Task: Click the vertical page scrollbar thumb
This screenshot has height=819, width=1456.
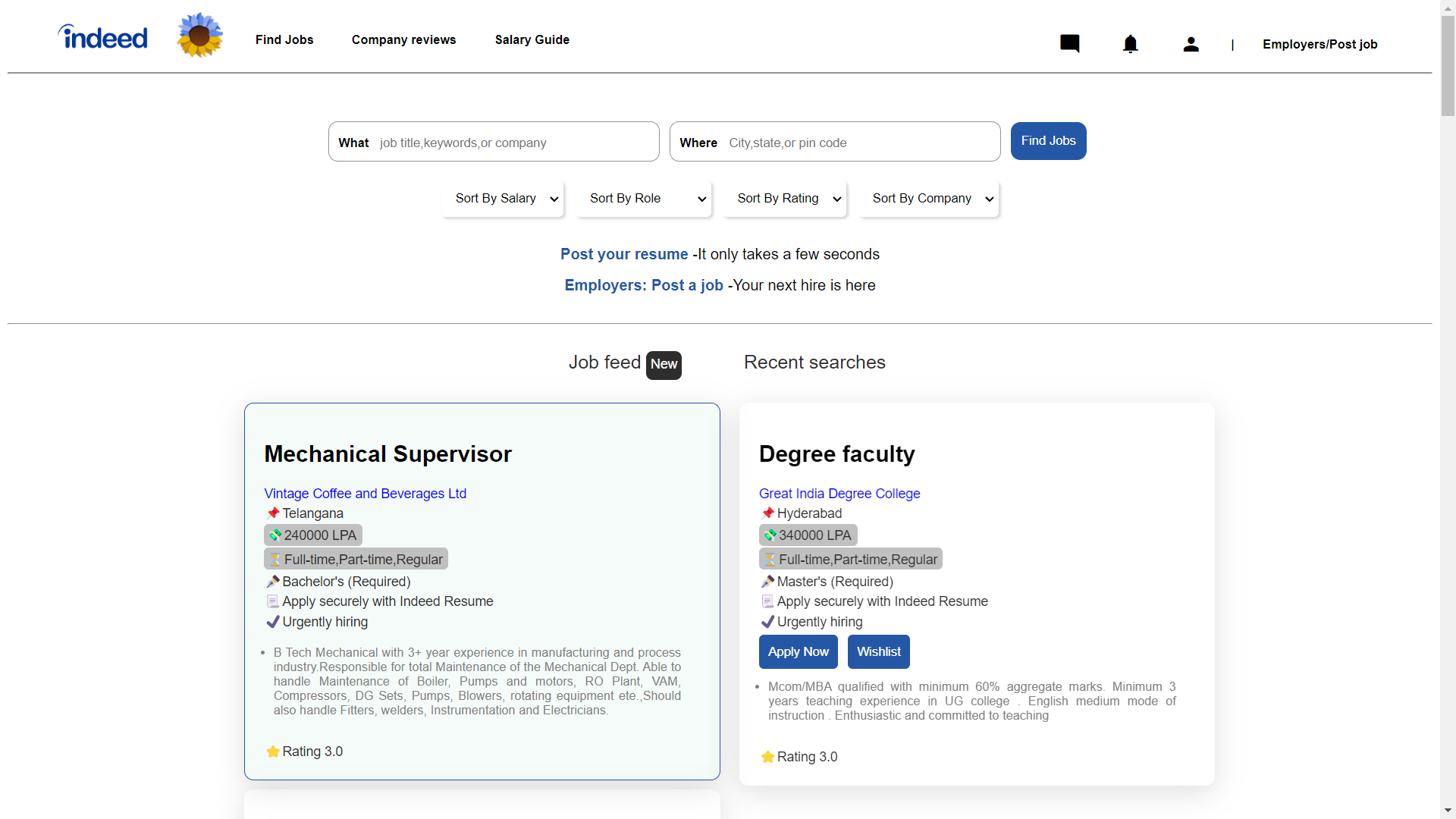Action: (x=1448, y=66)
